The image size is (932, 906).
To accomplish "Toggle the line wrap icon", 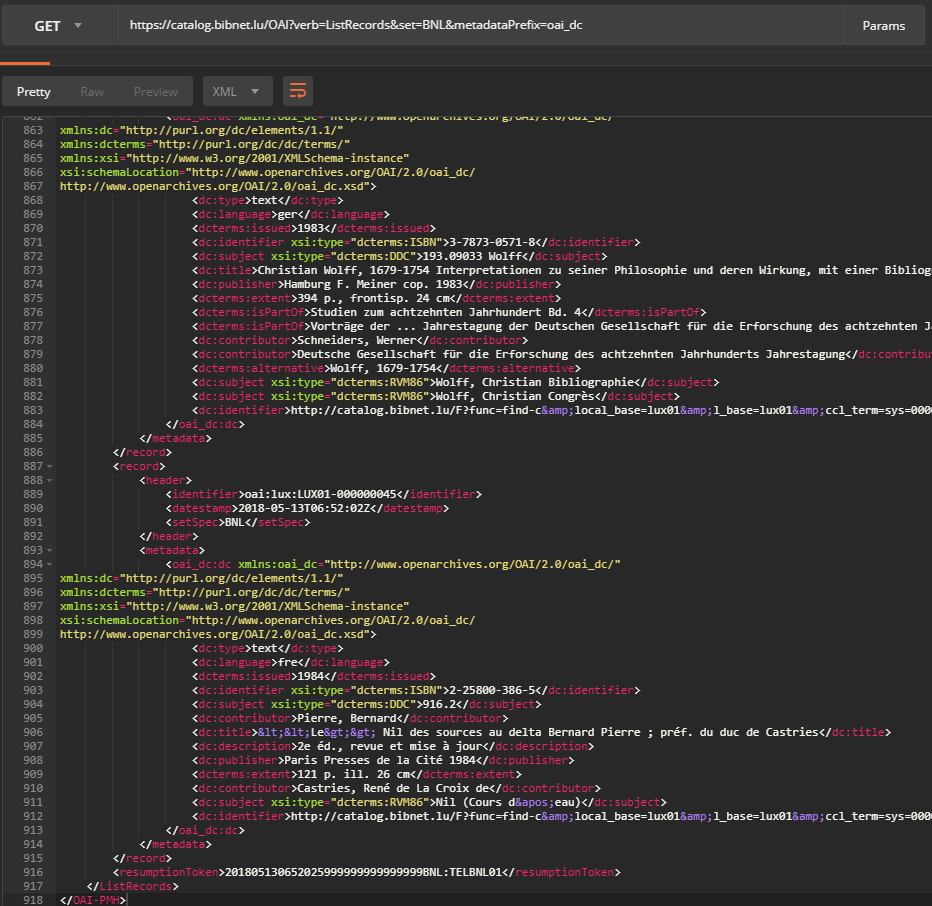I will click(x=297, y=92).
